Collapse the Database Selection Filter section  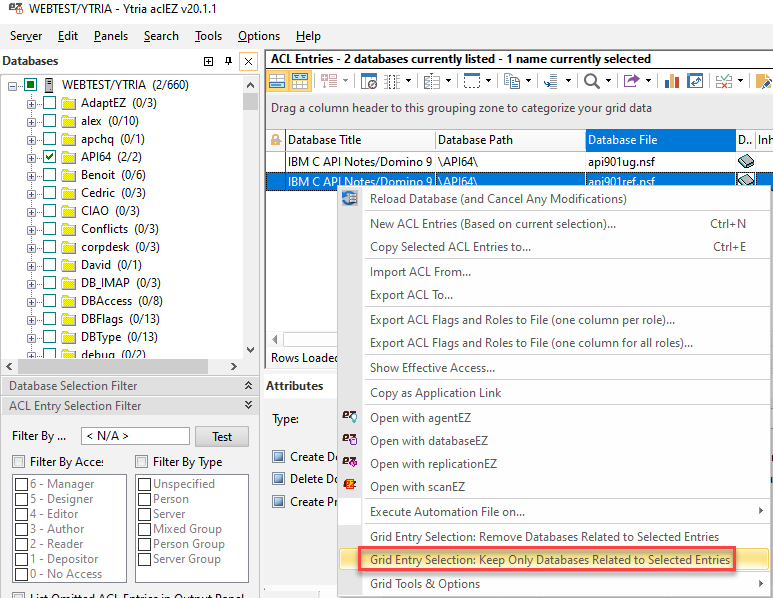[248, 386]
